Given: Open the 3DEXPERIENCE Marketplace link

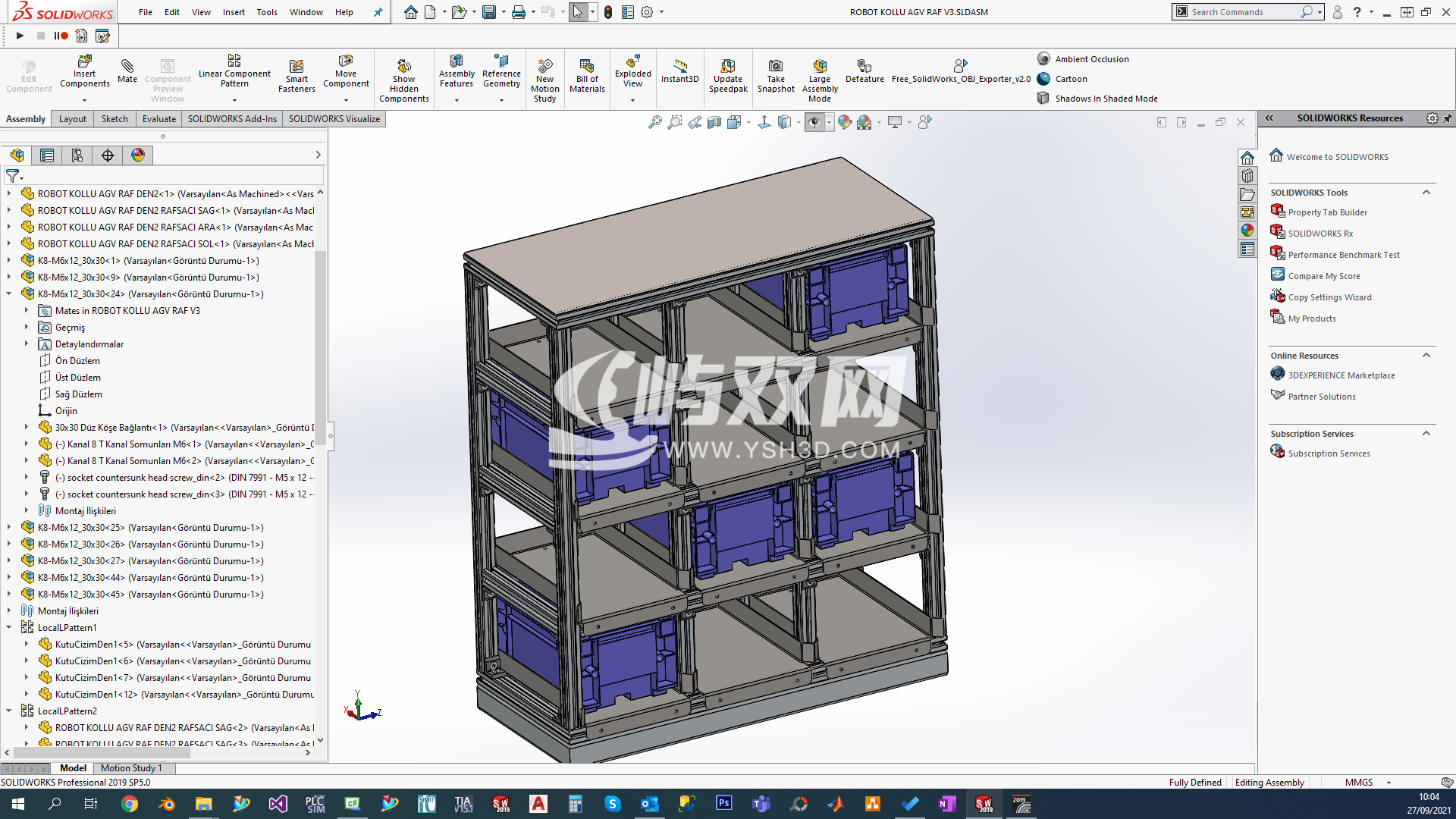Looking at the screenshot, I should coord(1341,375).
